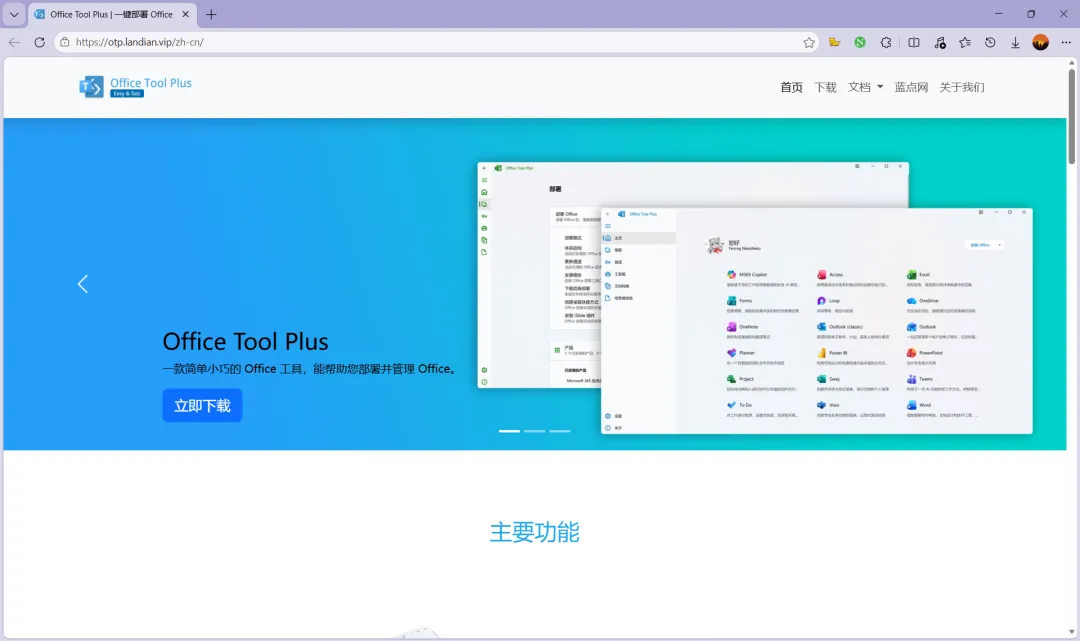Go back to the previous page
This screenshot has height=641, width=1080.
(14, 42)
